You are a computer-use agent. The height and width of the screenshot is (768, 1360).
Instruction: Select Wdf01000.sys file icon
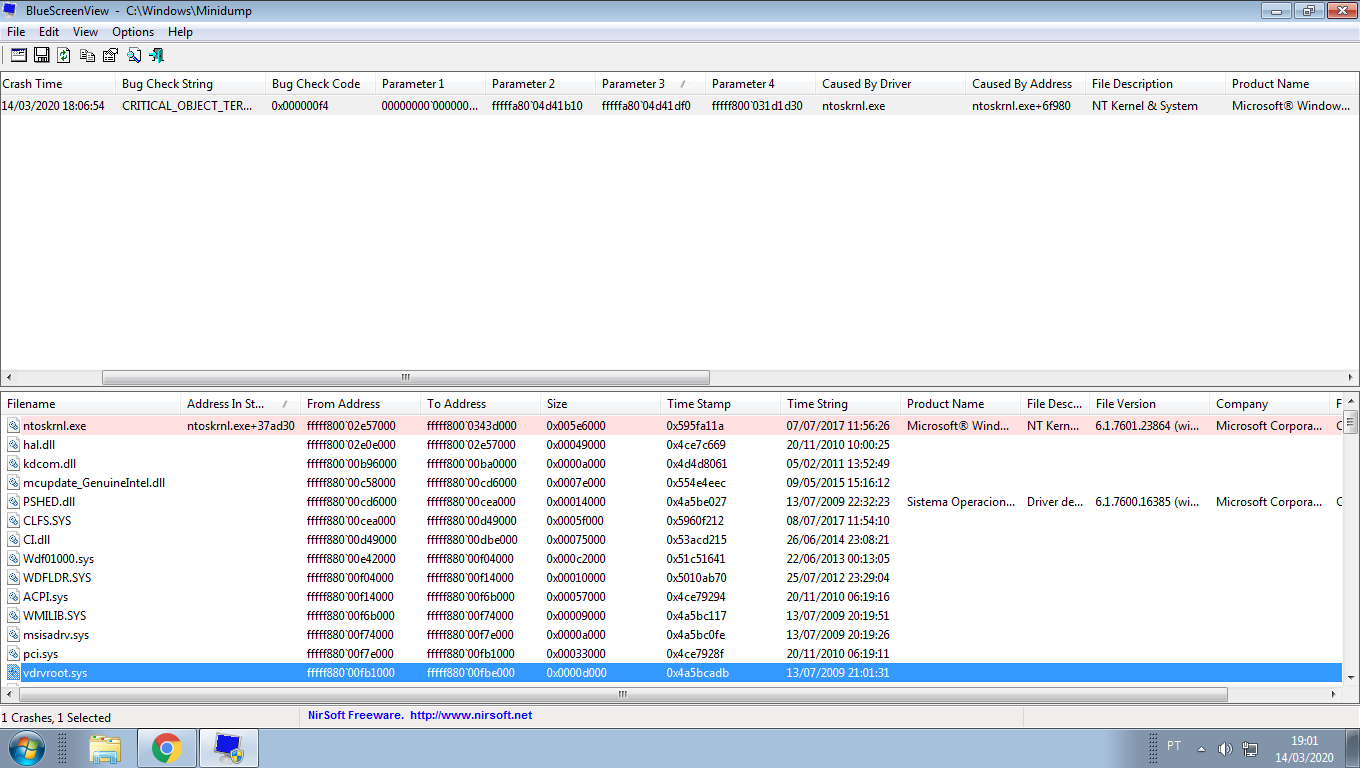[x=13, y=559]
